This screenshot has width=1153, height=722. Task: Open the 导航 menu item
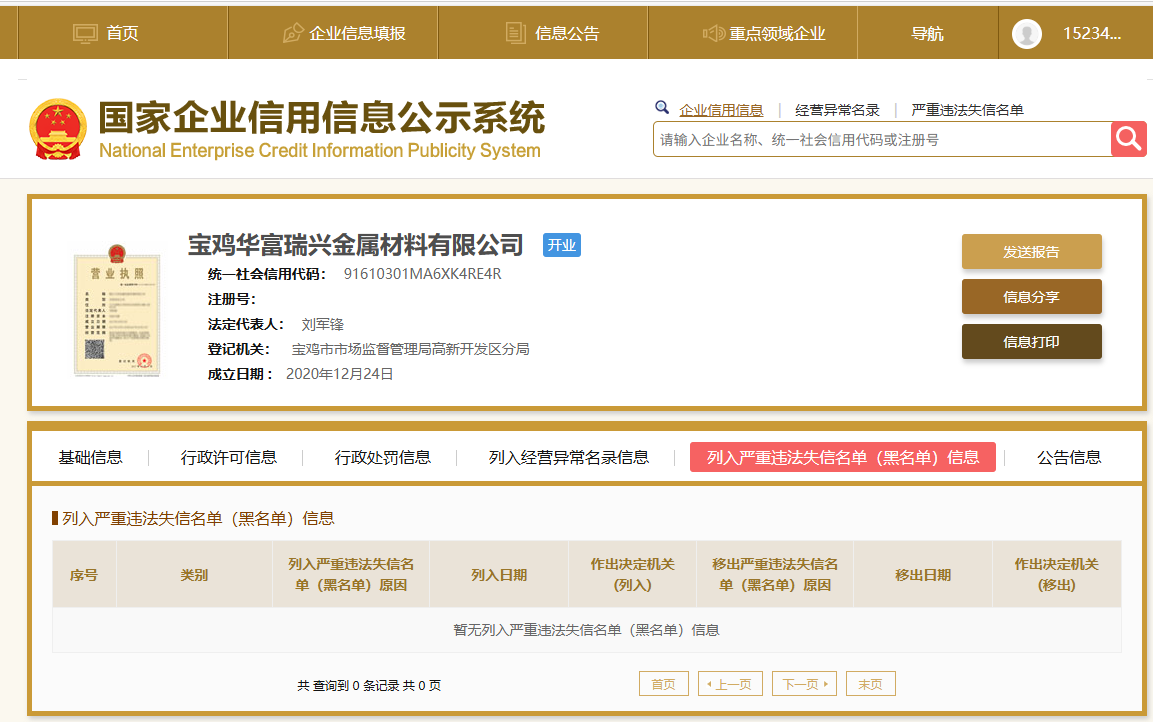pyautogui.click(x=927, y=34)
